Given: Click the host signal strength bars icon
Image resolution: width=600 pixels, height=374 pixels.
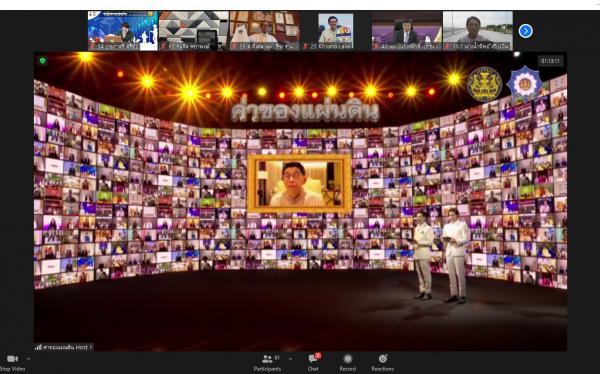Looking at the screenshot, I should point(38,347).
